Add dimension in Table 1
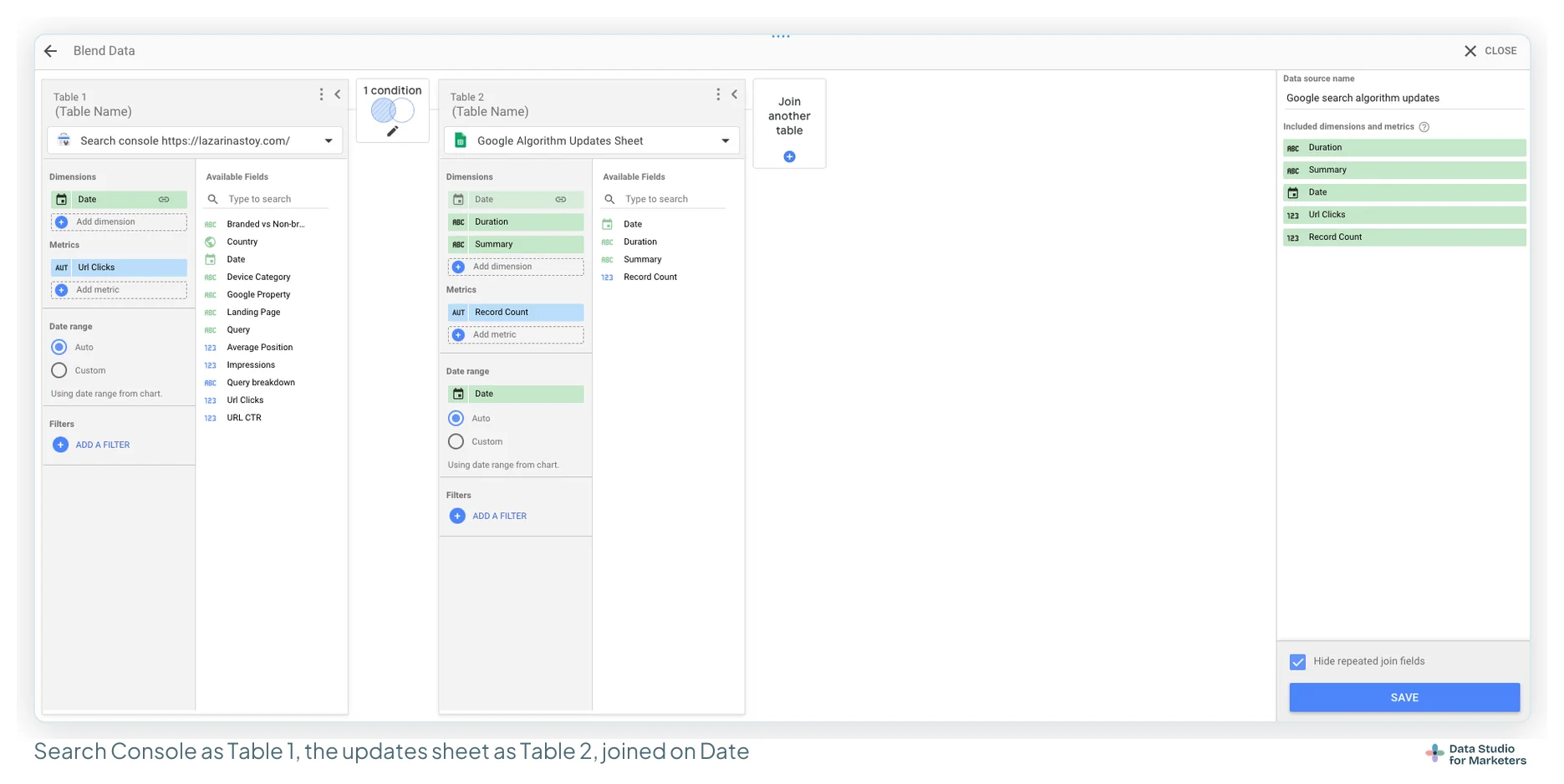Screen dimensions: 1564x784 click(119, 222)
